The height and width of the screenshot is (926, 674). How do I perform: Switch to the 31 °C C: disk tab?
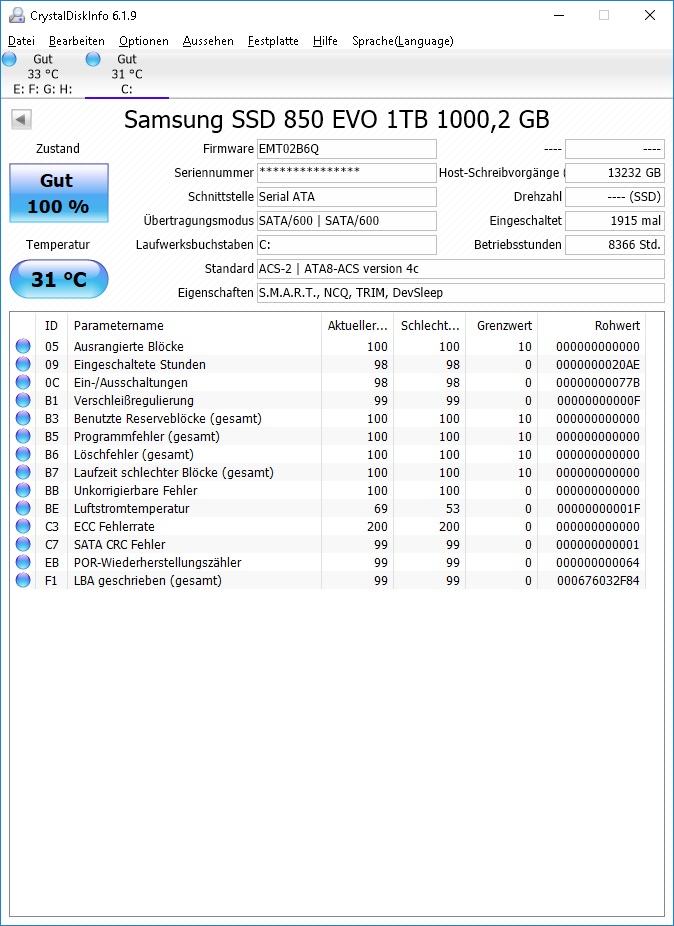pos(127,74)
